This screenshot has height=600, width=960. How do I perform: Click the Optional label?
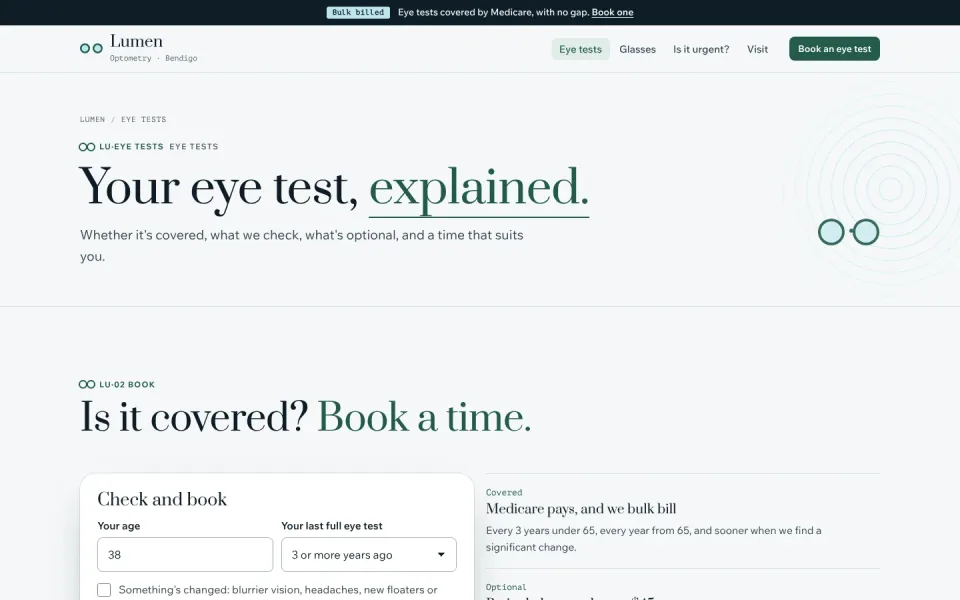tap(506, 587)
